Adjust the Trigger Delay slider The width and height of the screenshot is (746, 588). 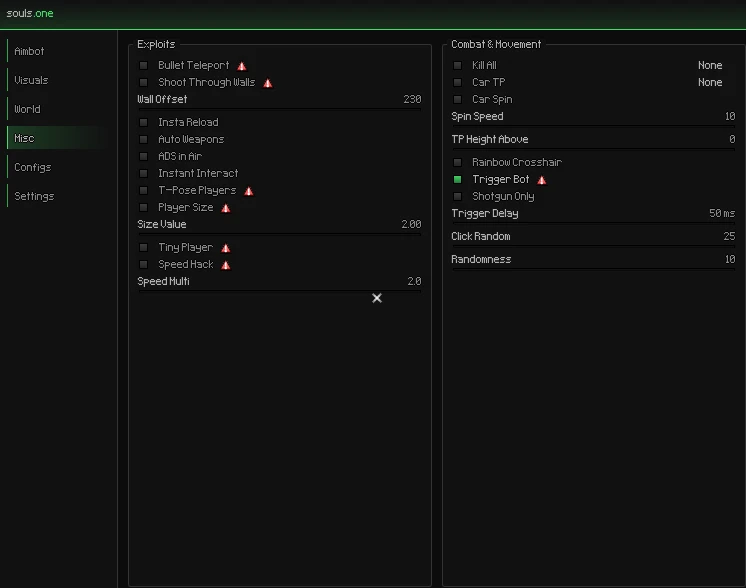point(593,224)
